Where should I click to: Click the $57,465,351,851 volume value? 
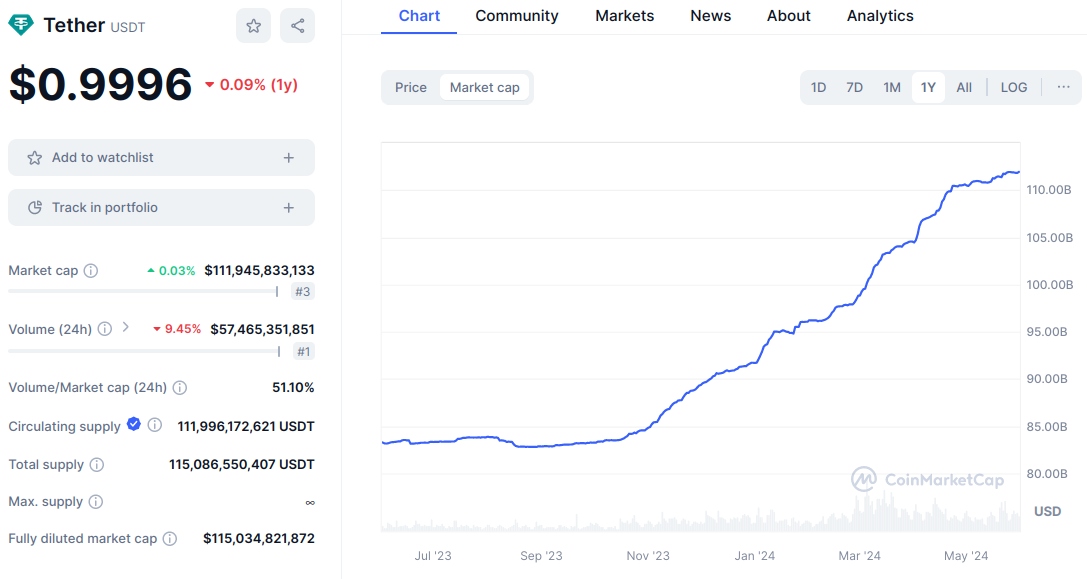click(x=263, y=329)
